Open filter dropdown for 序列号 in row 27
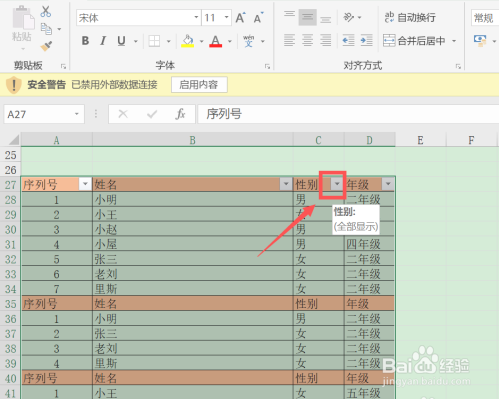Viewport: 499px width, 399px height. tap(85, 184)
